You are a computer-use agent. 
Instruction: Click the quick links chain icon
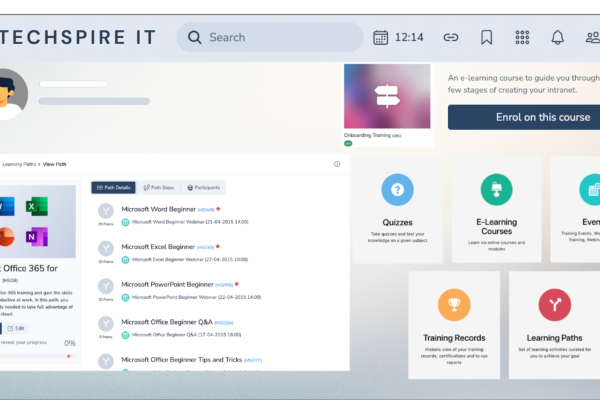click(x=451, y=38)
